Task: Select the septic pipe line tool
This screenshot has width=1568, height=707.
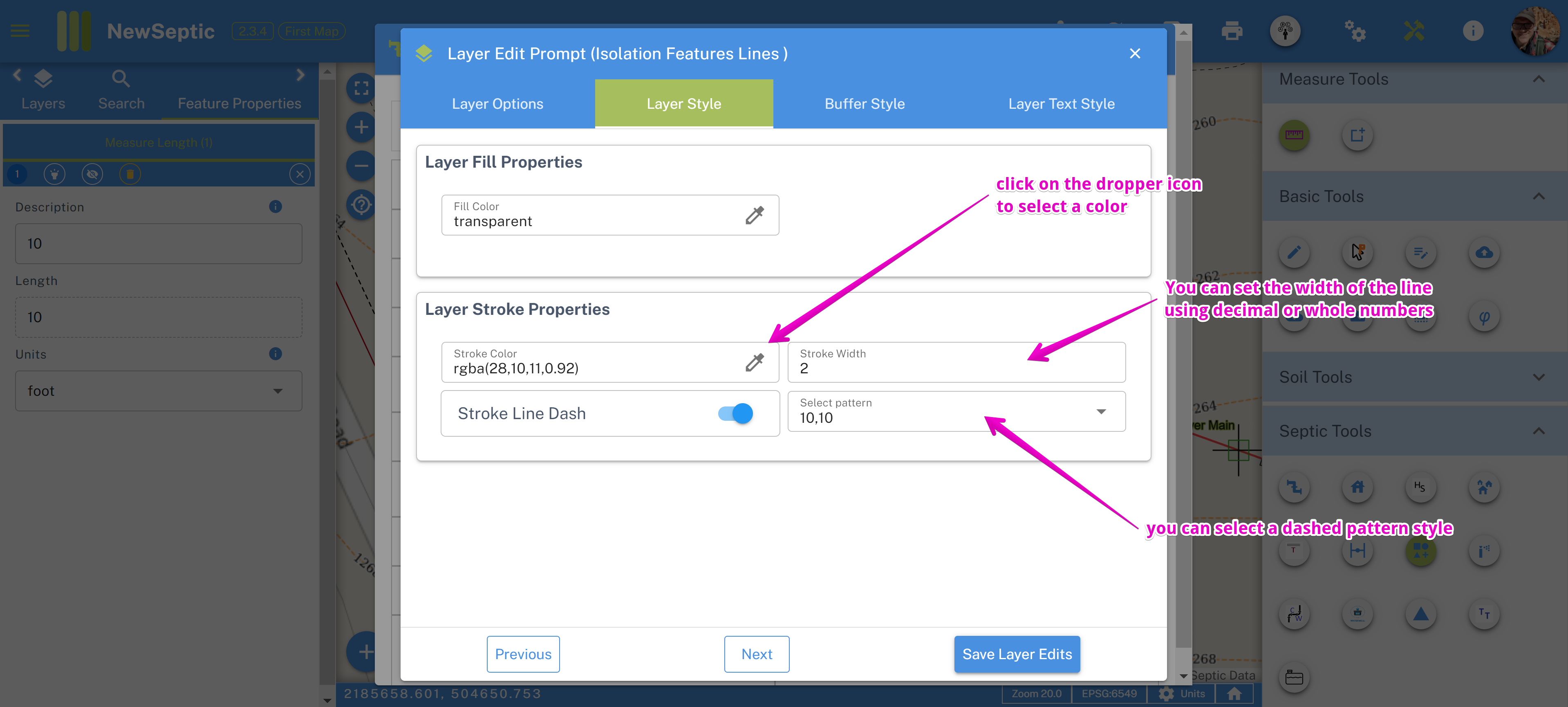Action: (x=1294, y=487)
